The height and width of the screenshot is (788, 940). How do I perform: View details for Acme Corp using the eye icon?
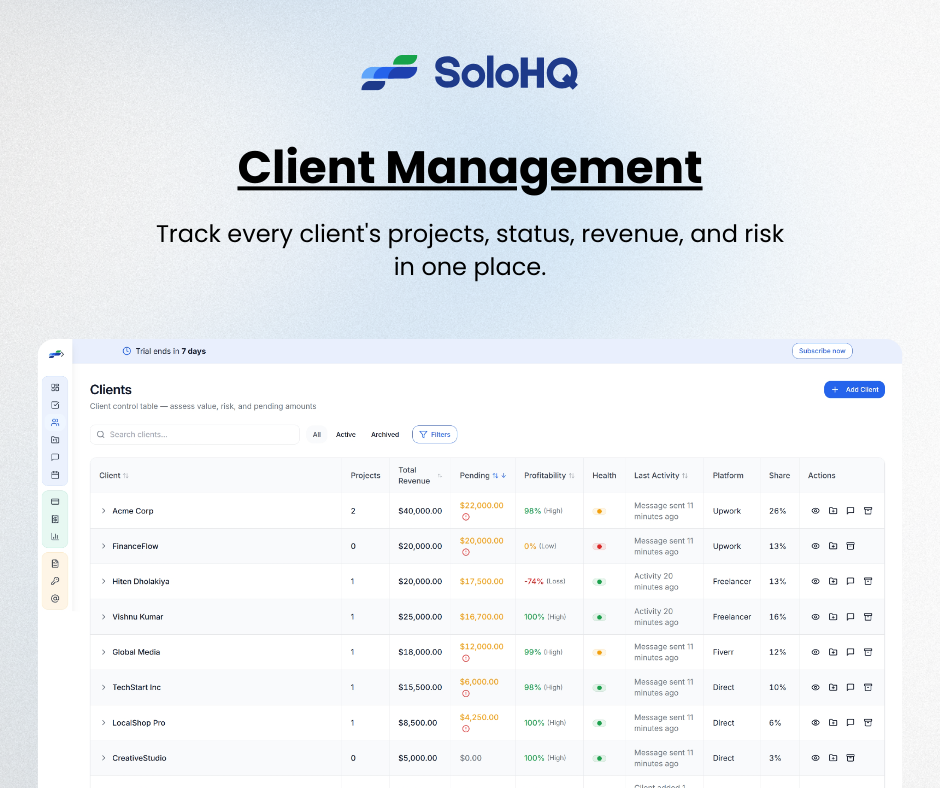[x=816, y=510]
